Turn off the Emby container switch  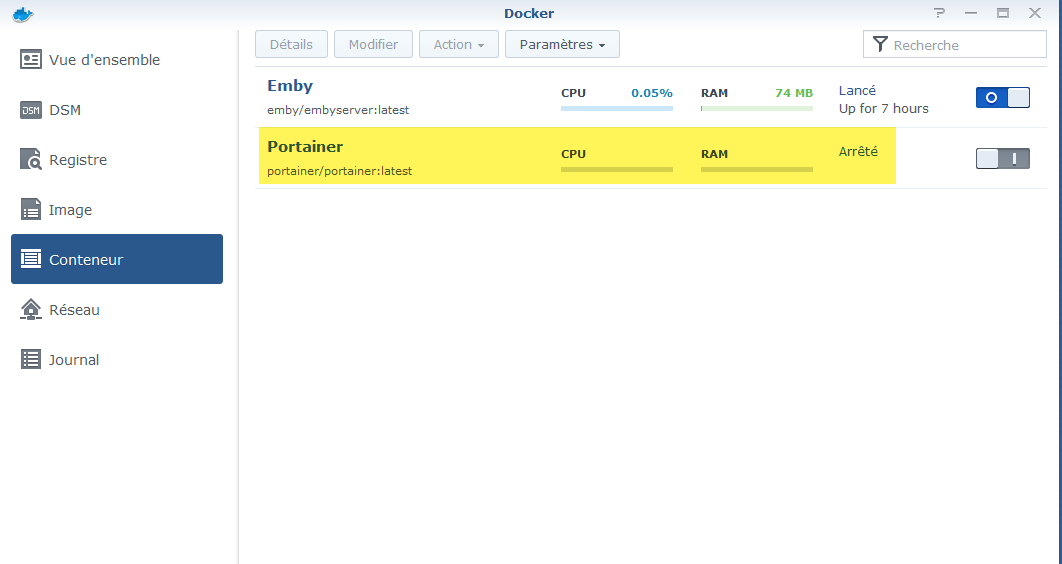(x=1002, y=98)
